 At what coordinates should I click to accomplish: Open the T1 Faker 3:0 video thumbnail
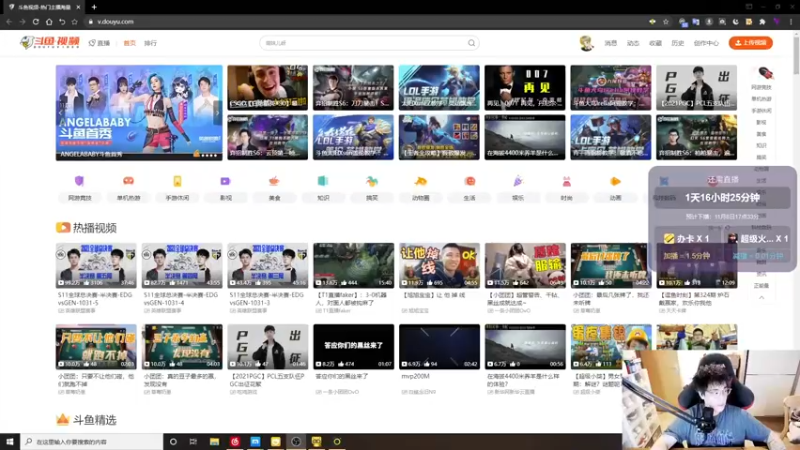tap(354, 266)
